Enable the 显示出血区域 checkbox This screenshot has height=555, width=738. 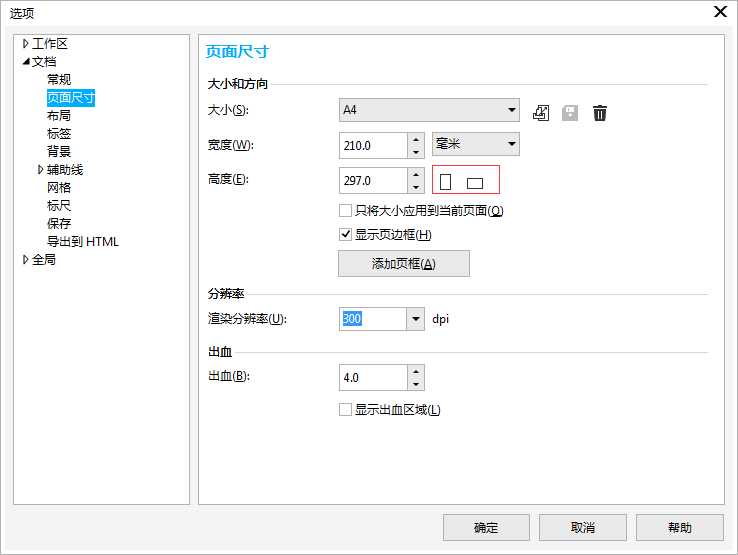click(346, 409)
